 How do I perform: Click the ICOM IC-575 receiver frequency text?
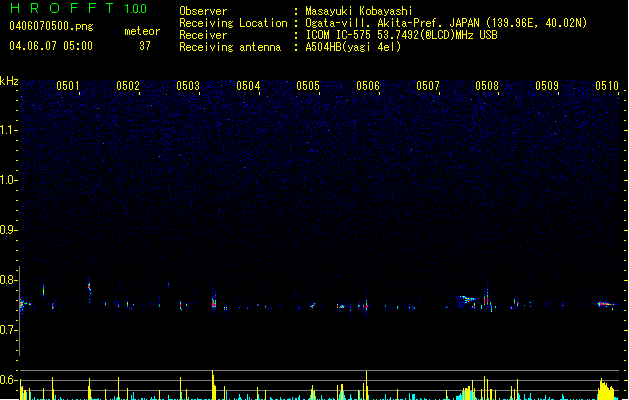(402, 35)
